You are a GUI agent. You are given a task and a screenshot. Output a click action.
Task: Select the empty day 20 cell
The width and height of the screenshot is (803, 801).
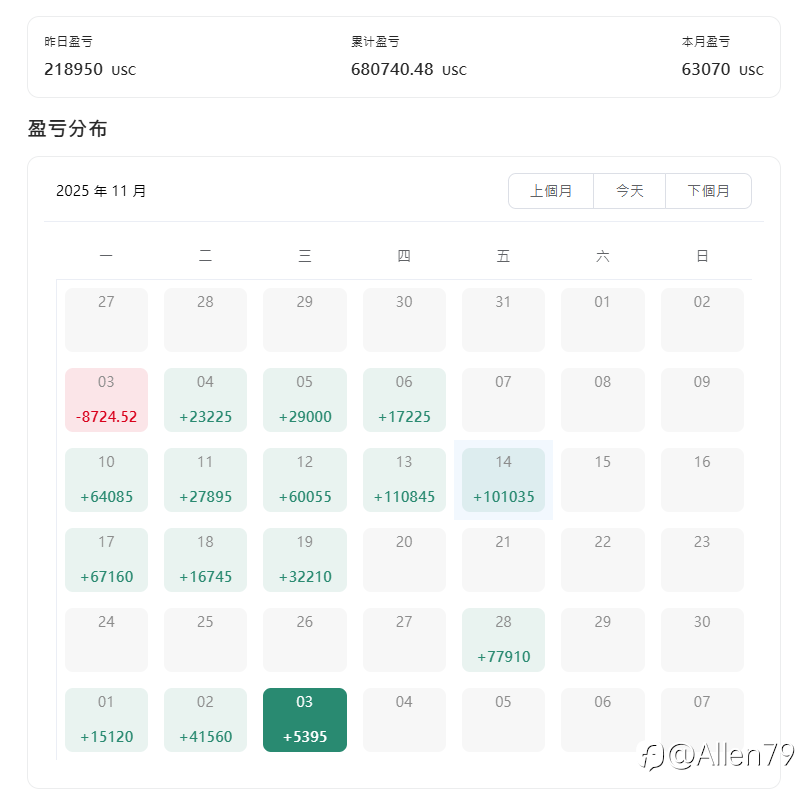pos(404,560)
